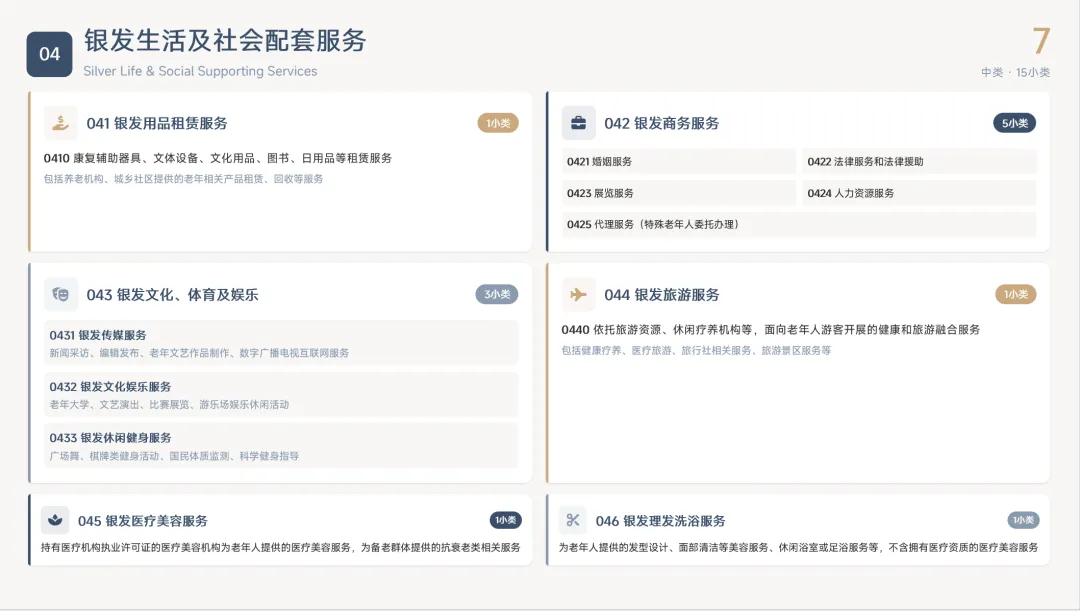Viewport: 1080px width, 611px height.
Task: Toggle the 1小类 badge on card 041
Action: [496, 122]
